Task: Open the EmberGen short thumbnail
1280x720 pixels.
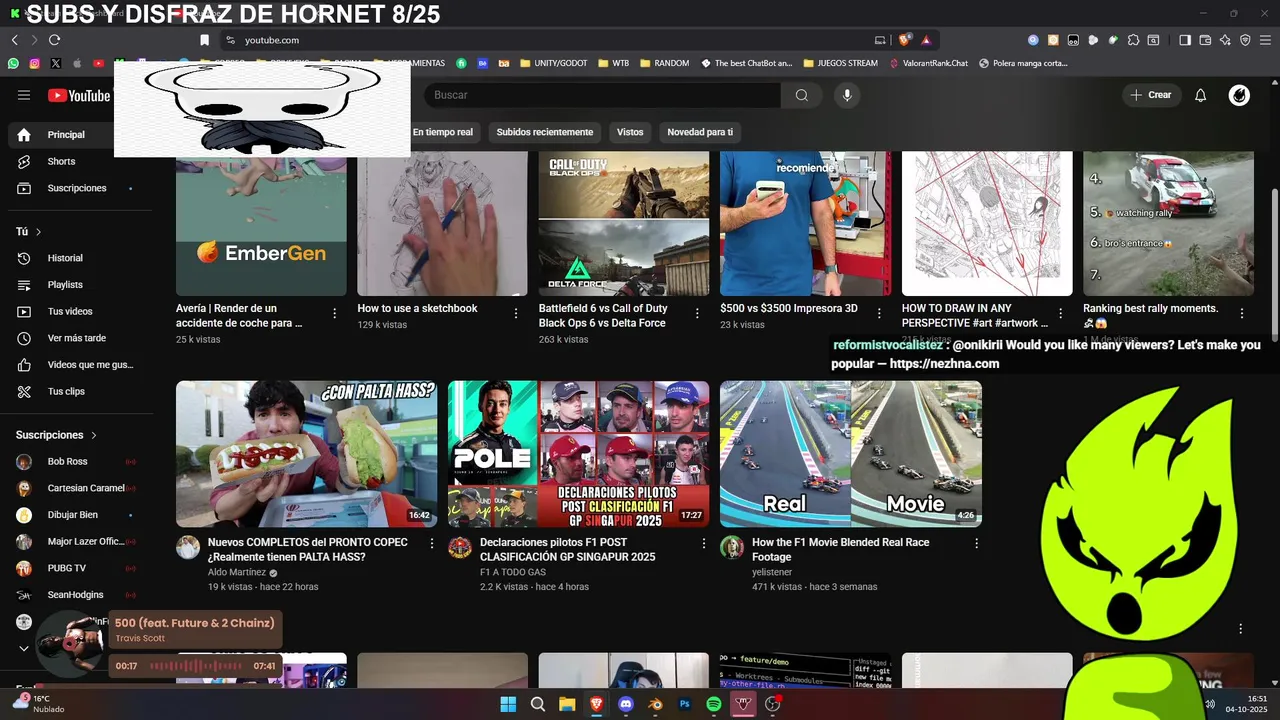Action: pos(261,226)
